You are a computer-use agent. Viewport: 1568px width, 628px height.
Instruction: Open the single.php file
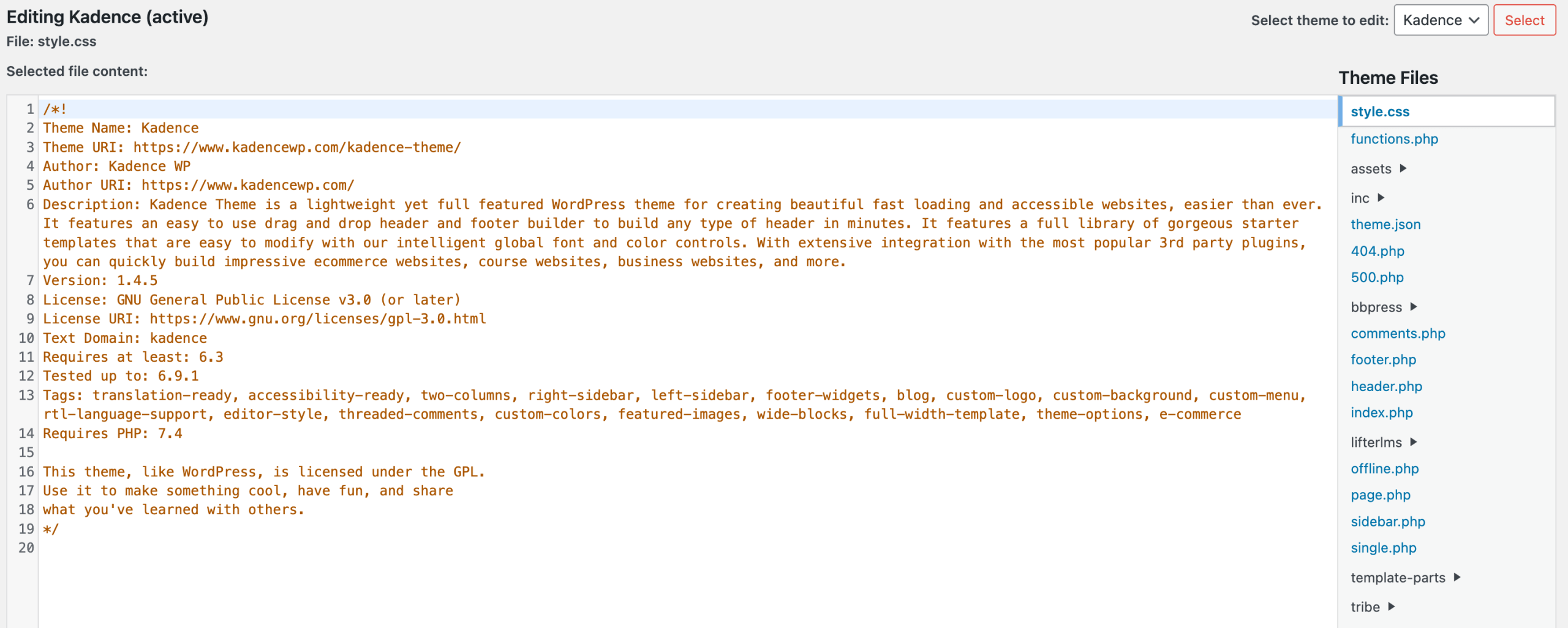pyautogui.click(x=1384, y=548)
